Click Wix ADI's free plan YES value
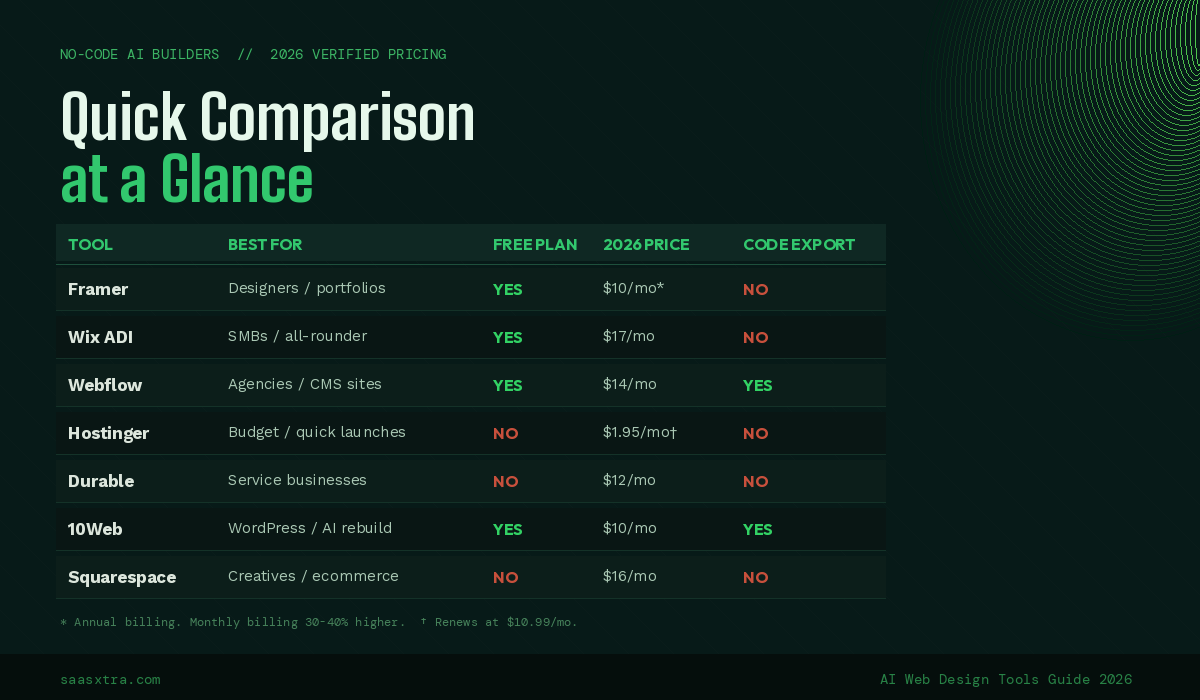This screenshot has width=1200, height=700. click(x=508, y=338)
